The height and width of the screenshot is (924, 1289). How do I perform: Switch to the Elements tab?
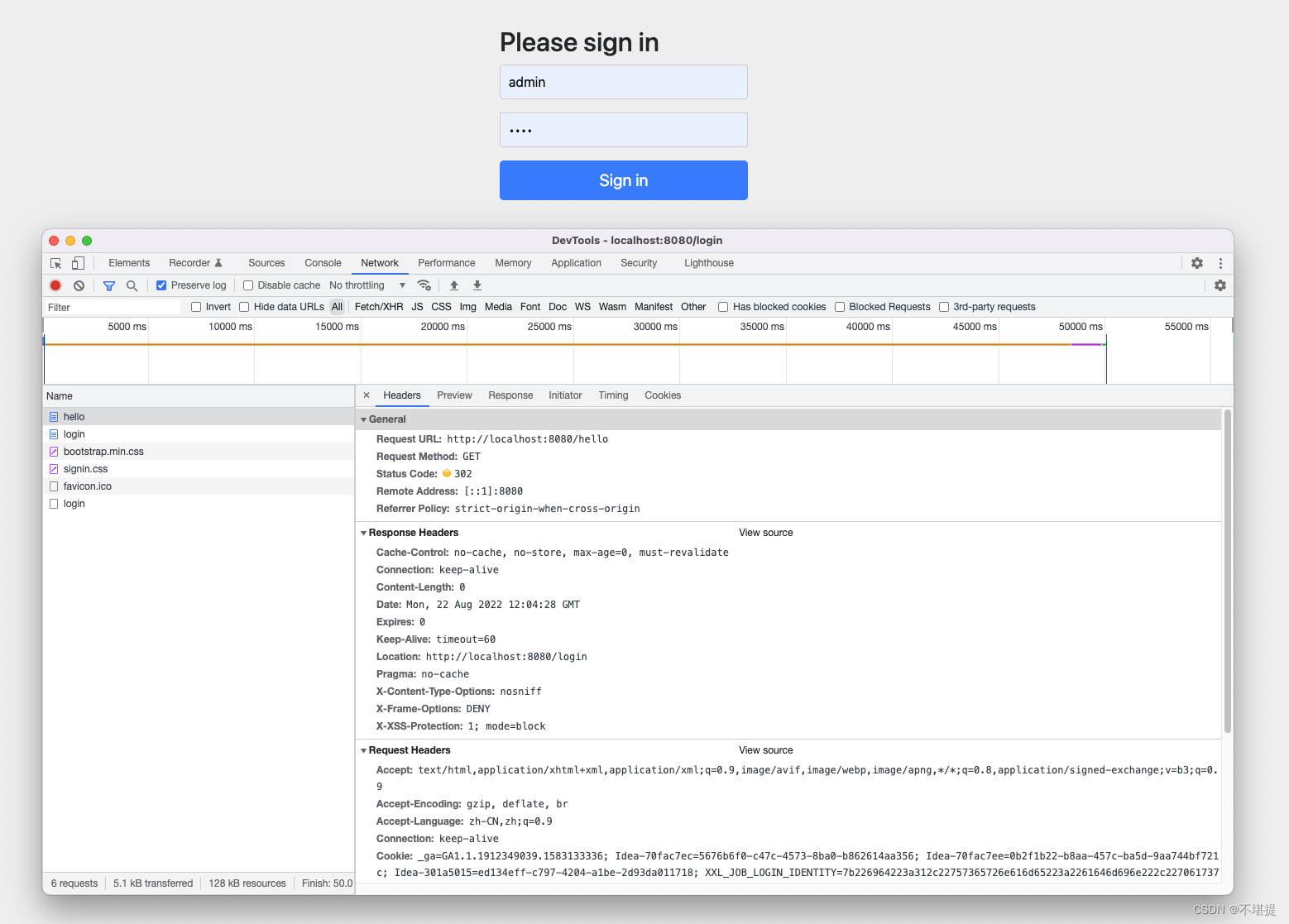point(129,263)
